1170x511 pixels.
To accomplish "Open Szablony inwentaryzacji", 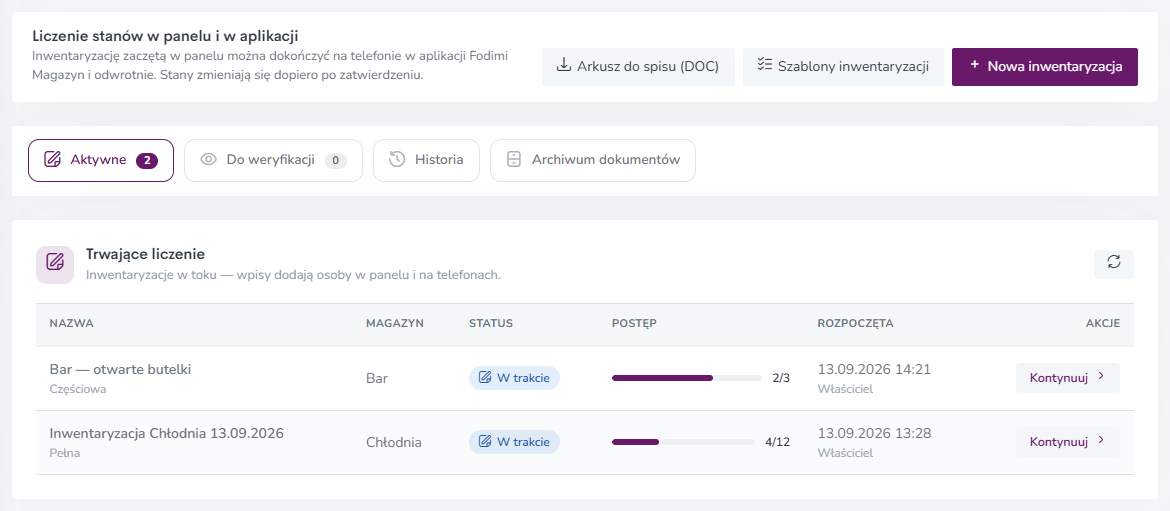I will click(843, 67).
